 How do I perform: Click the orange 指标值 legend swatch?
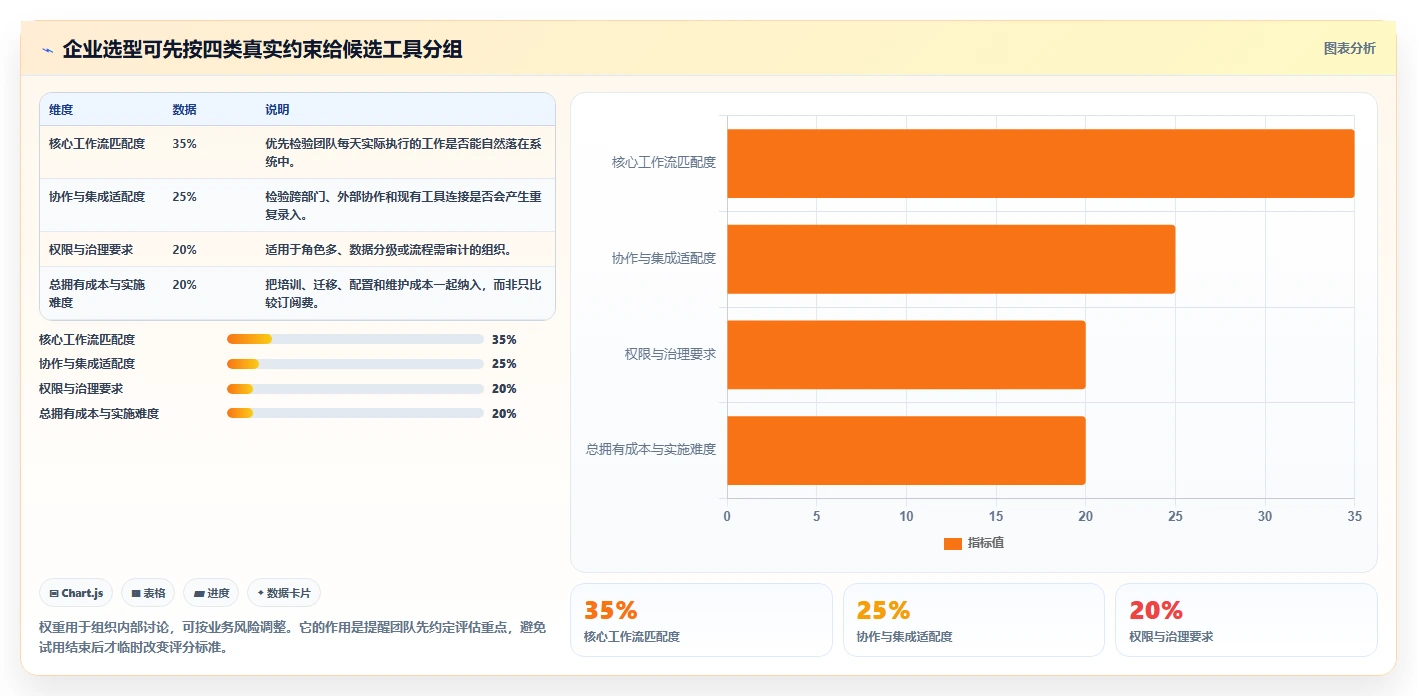pyautogui.click(x=953, y=543)
